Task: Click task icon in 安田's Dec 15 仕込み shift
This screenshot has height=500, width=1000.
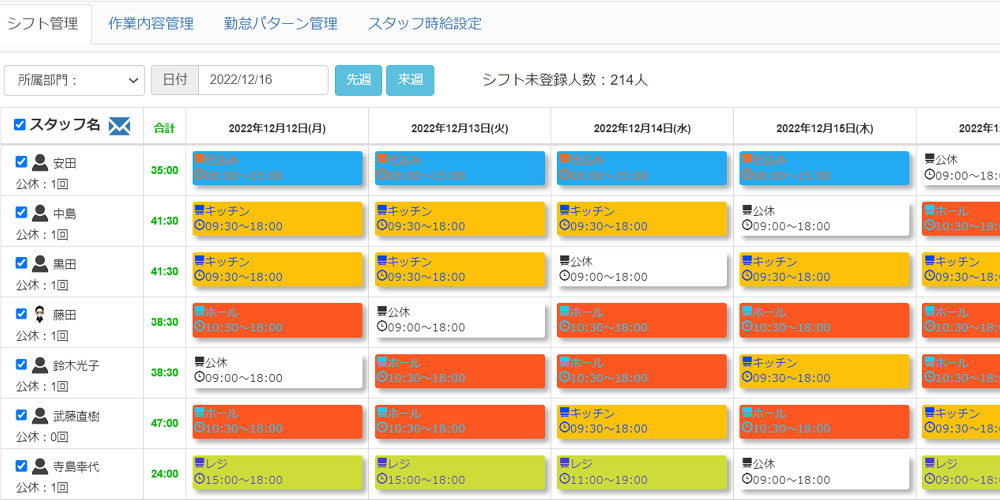Action: 746,159
